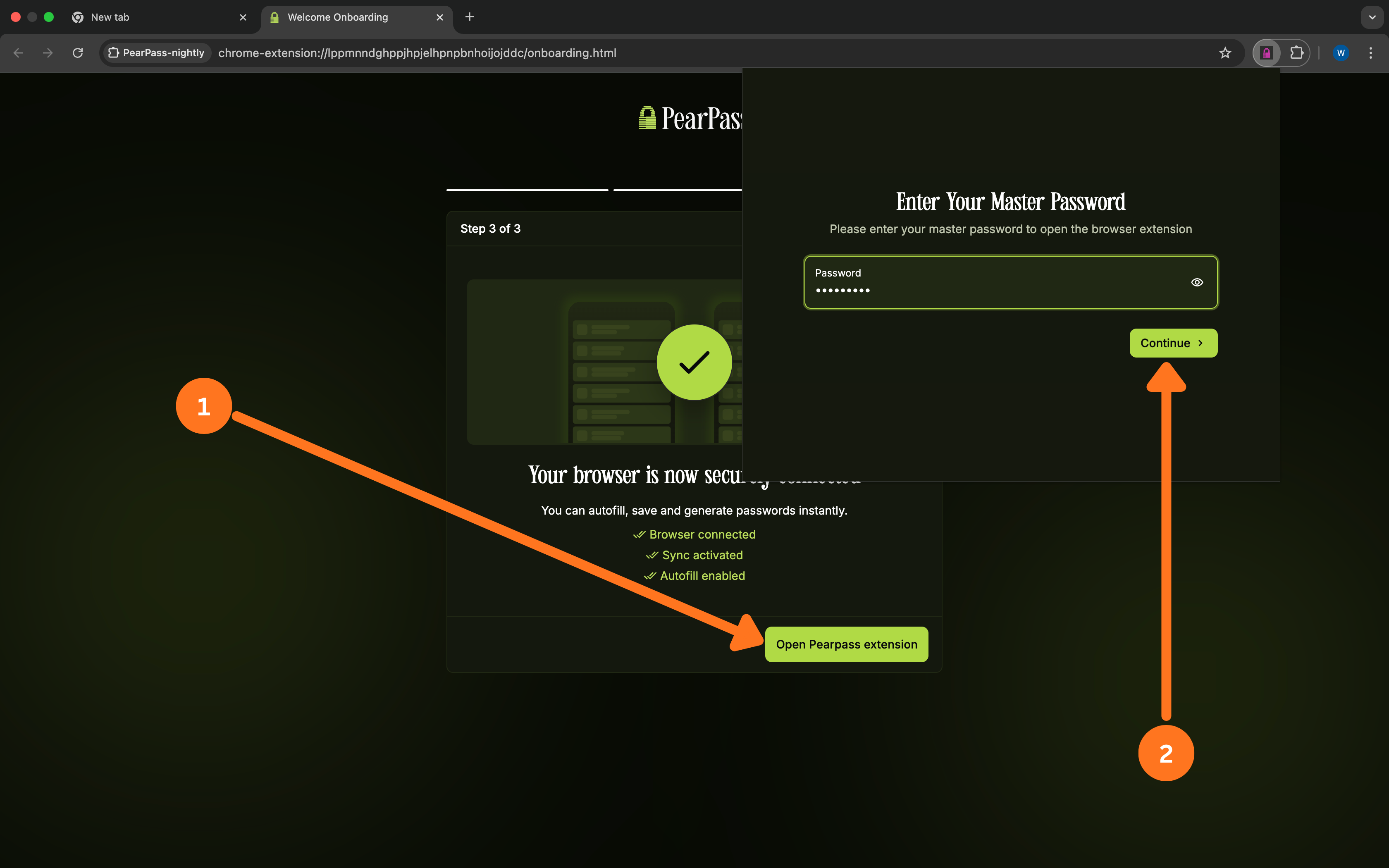The height and width of the screenshot is (868, 1389).
Task: Click 'Autofill enabled' status text
Action: click(702, 576)
